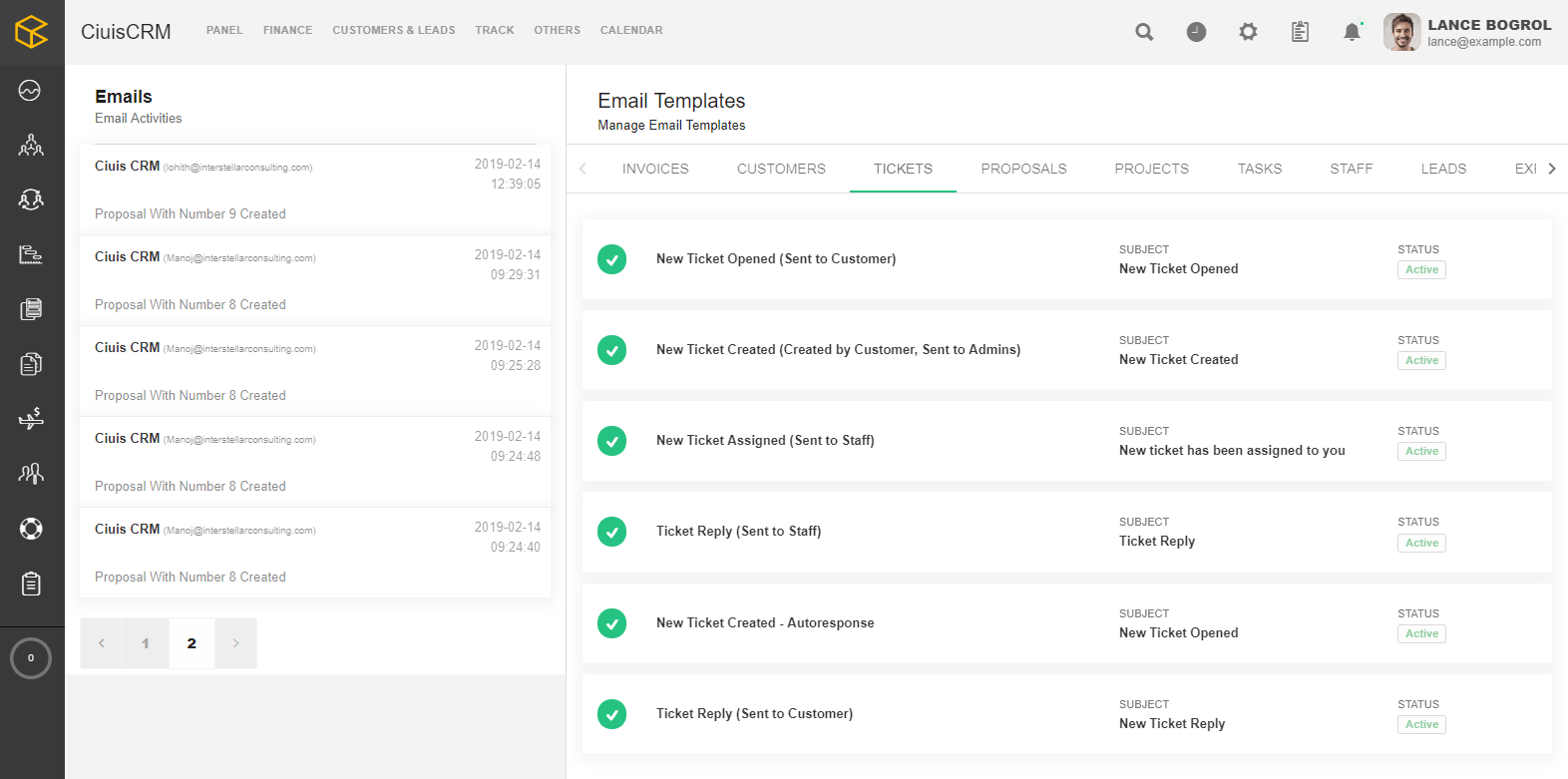This screenshot has height=779, width=1568.
Task: Switch to the PROJECTS templates tab
Action: pyautogui.click(x=1152, y=169)
